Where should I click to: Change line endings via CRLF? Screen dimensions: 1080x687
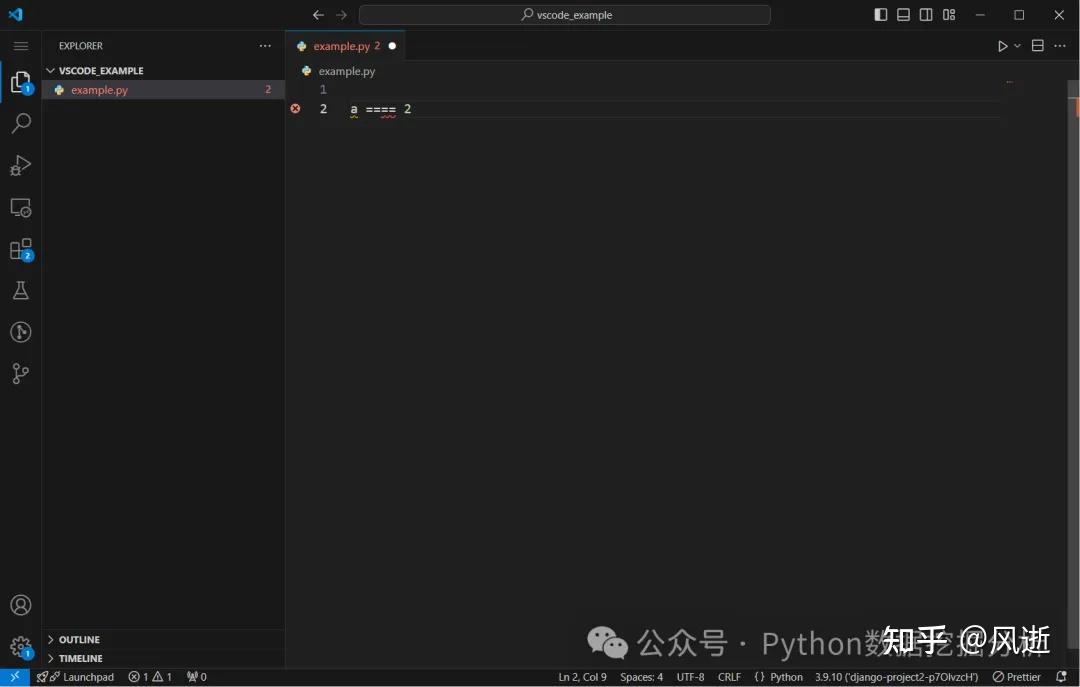[x=729, y=677]
